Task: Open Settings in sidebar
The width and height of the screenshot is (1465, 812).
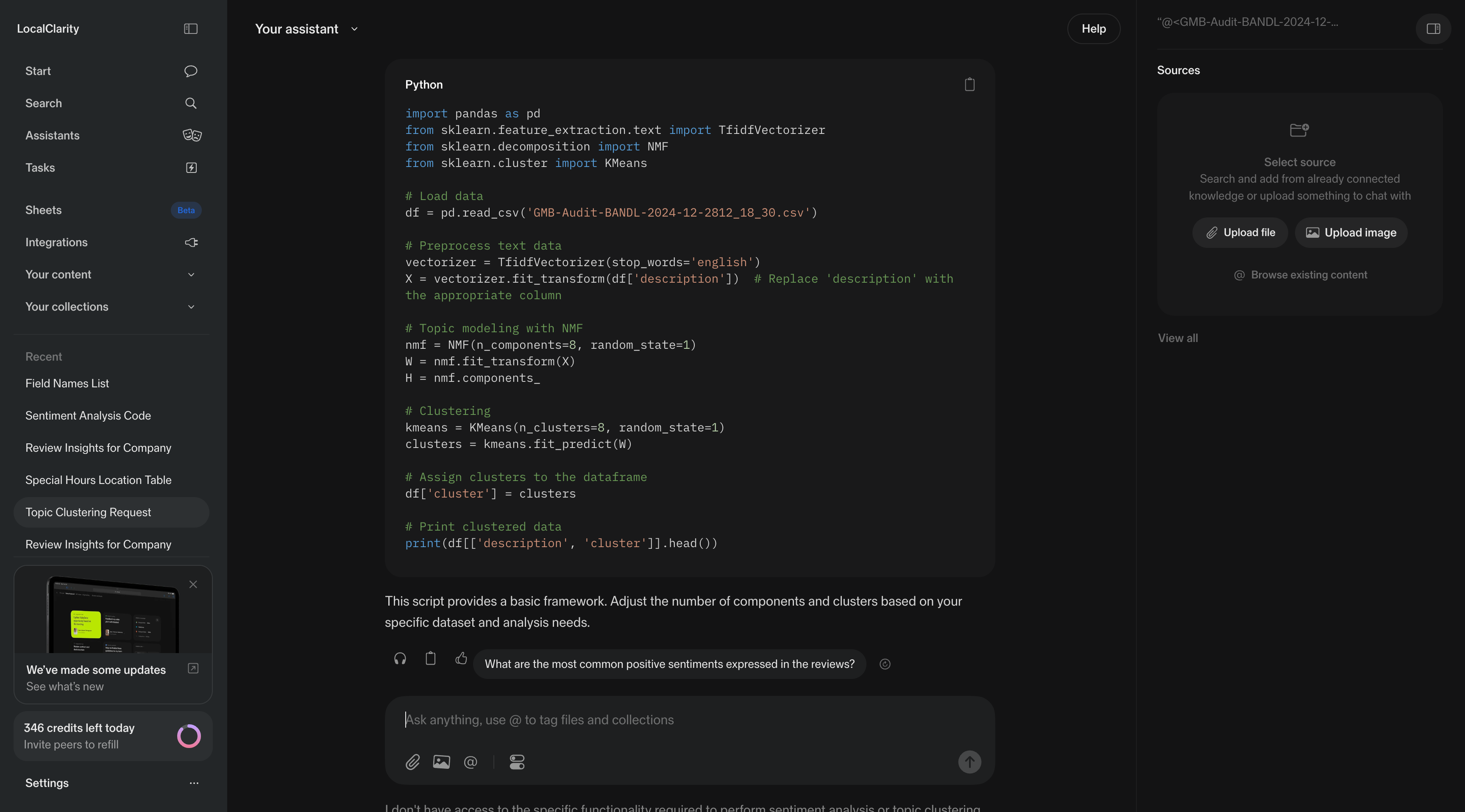Action: pyautogui.click(x=47, y=783)
